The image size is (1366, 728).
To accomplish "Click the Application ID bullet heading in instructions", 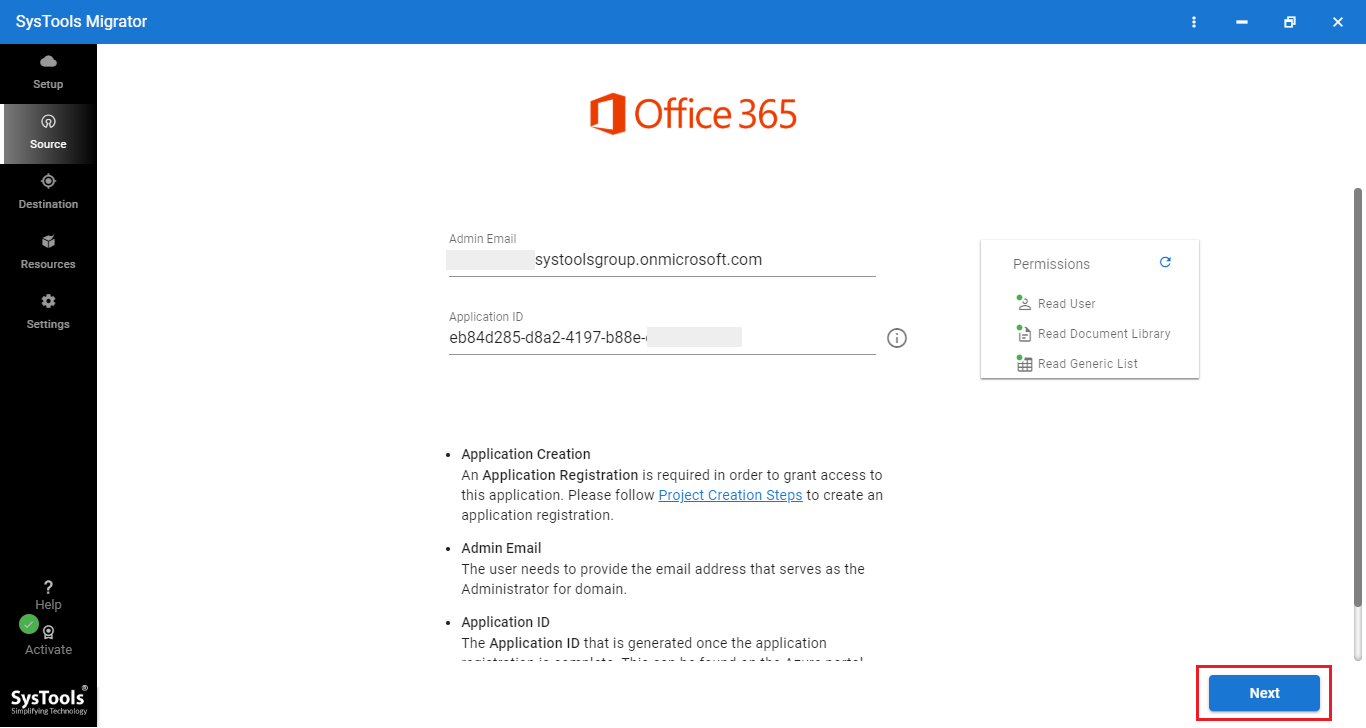I will pyautogui.click(x=505, y=622).
